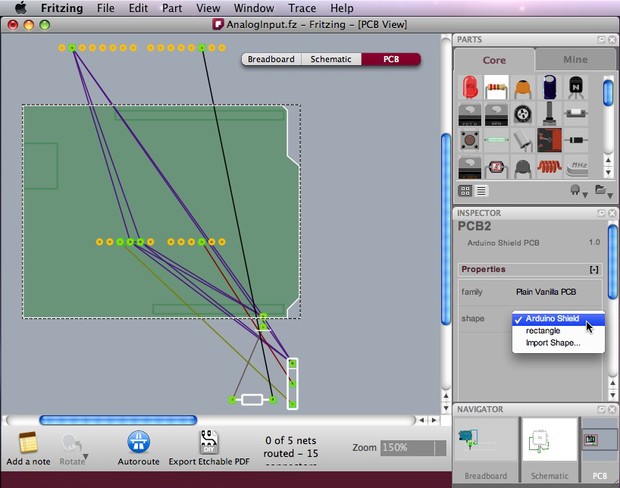The width and height of the screenshot is (620, 488).
Task: Choose Import Shape... from shape list
Action: click(x=558, y=343)
